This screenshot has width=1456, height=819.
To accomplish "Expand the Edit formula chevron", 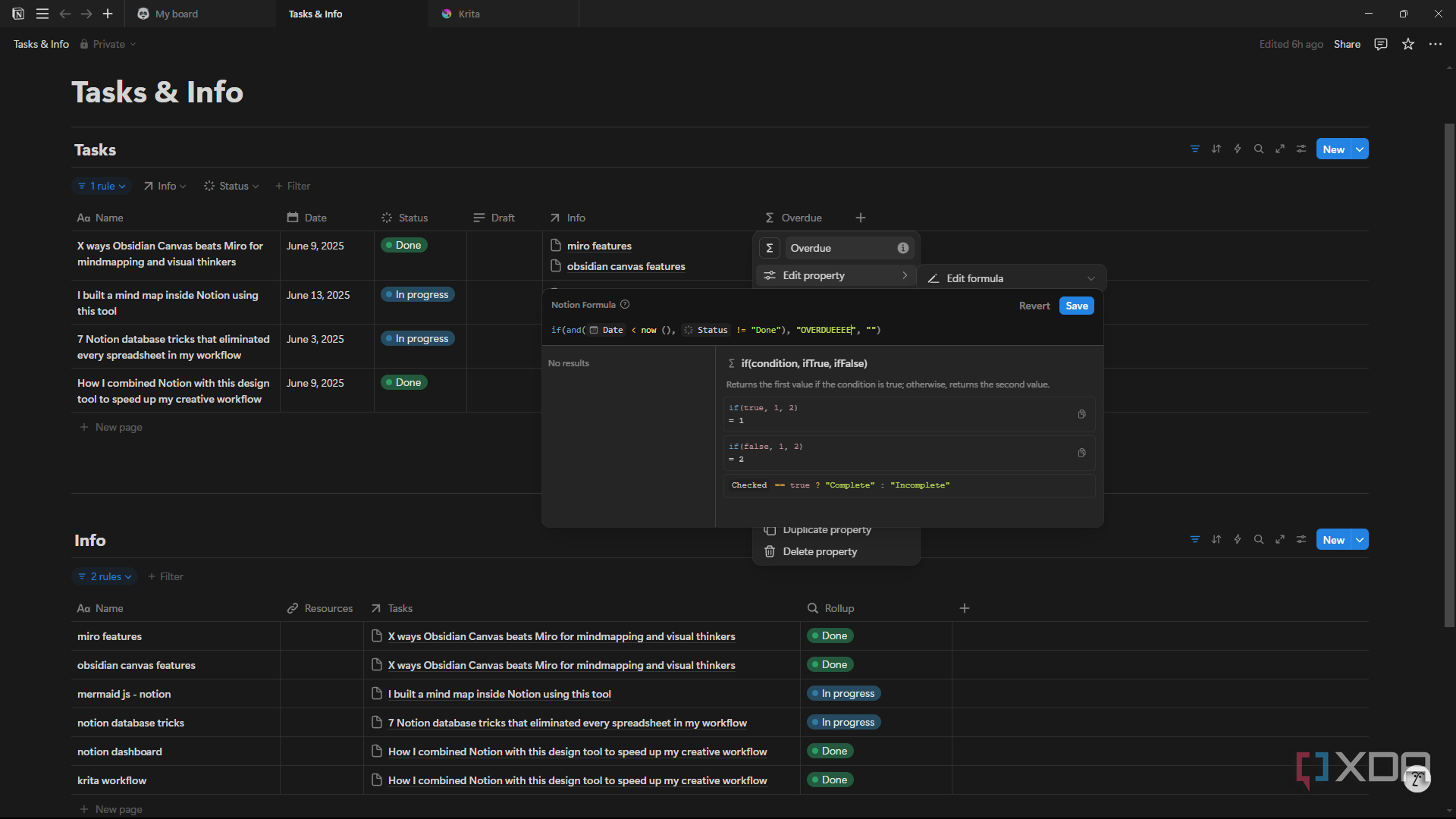I will click(x=1091, y=278).
